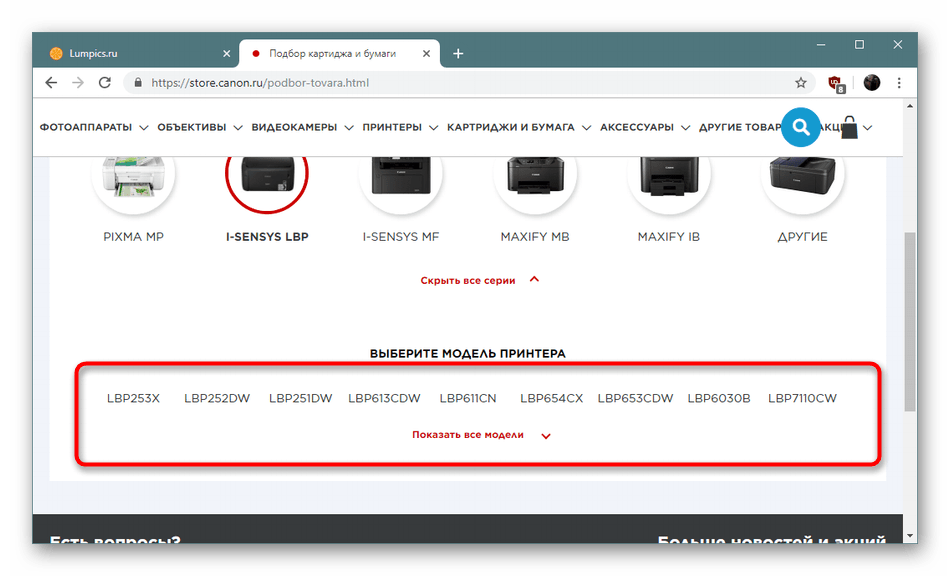This screenshot has width=950, height=576.
Task: Open the ДРУГИЕ ТОВАРЫ menu
Action: point(740,127)
